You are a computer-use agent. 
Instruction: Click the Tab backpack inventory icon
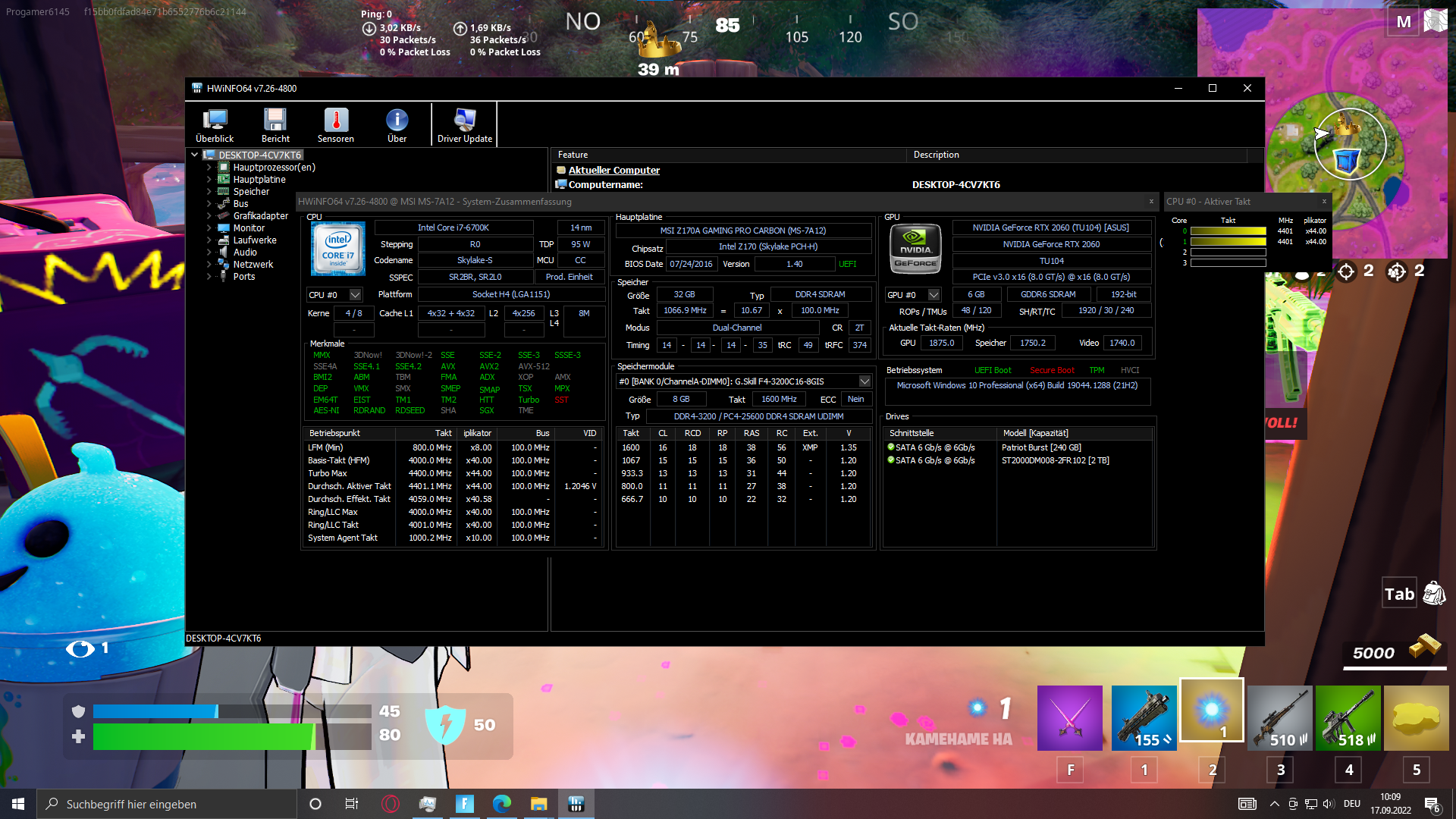[1433, 594]
